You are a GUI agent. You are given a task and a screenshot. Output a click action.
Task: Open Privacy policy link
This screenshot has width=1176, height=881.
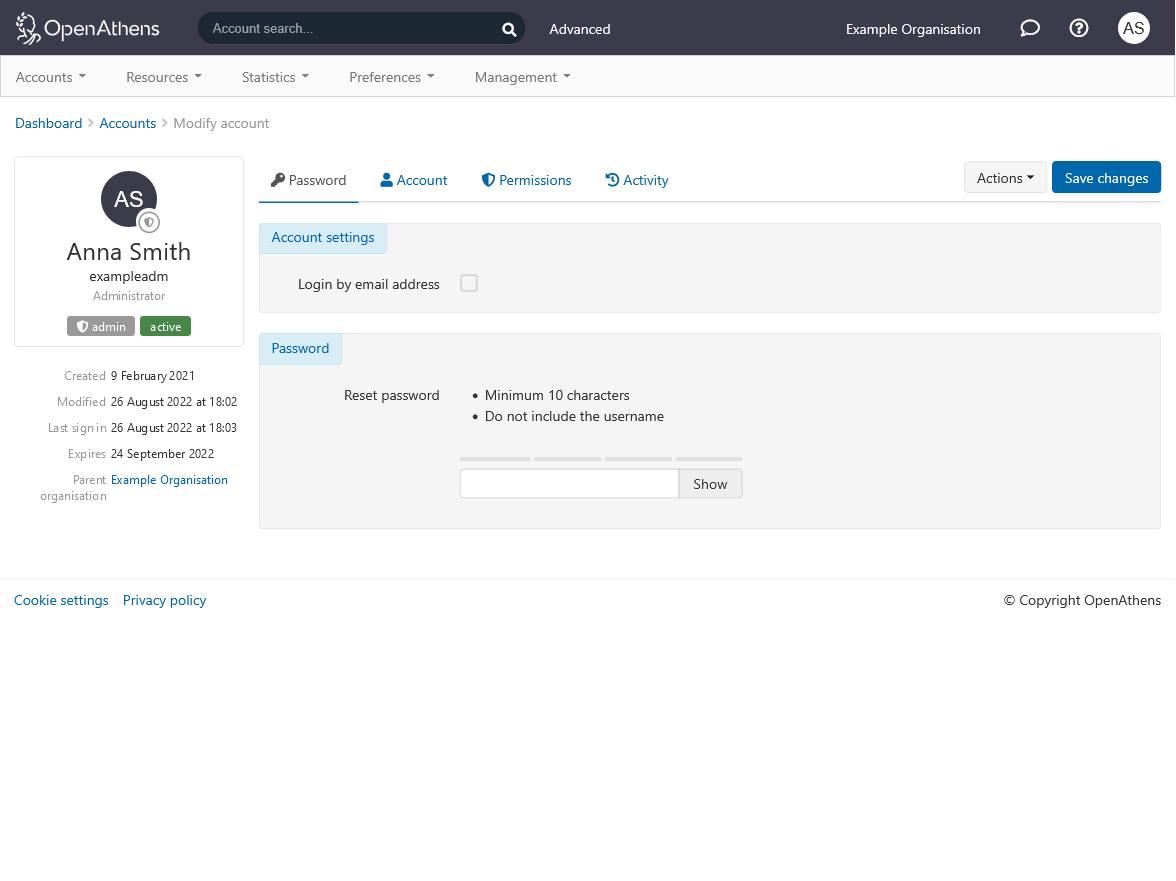coord(164,601)
